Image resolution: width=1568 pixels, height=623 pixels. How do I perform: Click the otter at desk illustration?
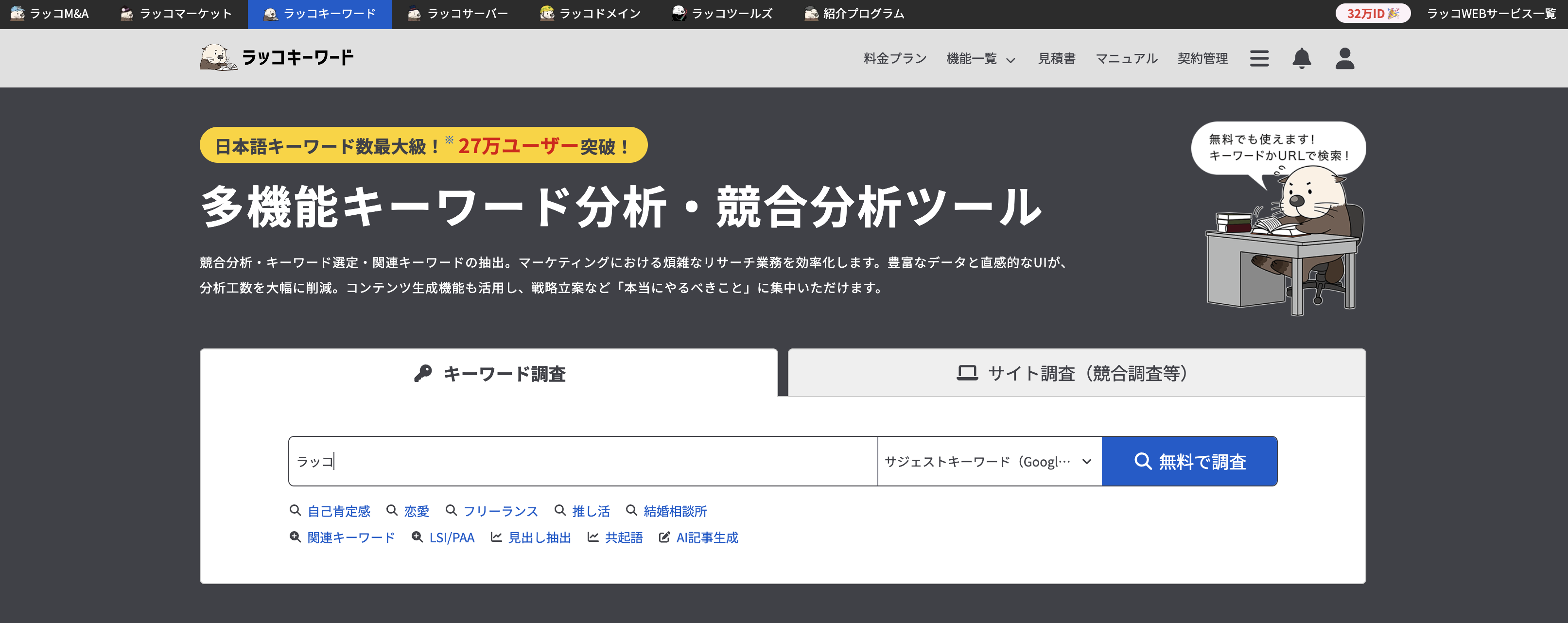point(1284,243)
